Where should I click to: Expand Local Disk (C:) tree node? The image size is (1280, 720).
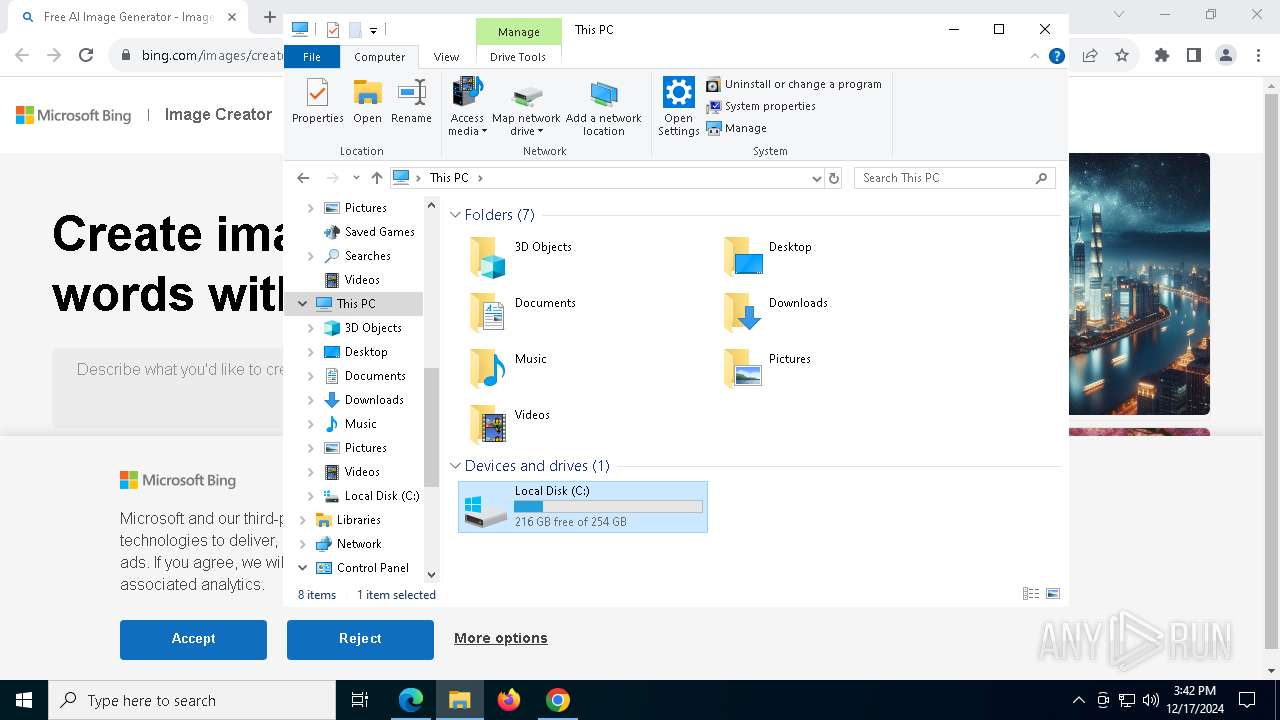[310, 496]
